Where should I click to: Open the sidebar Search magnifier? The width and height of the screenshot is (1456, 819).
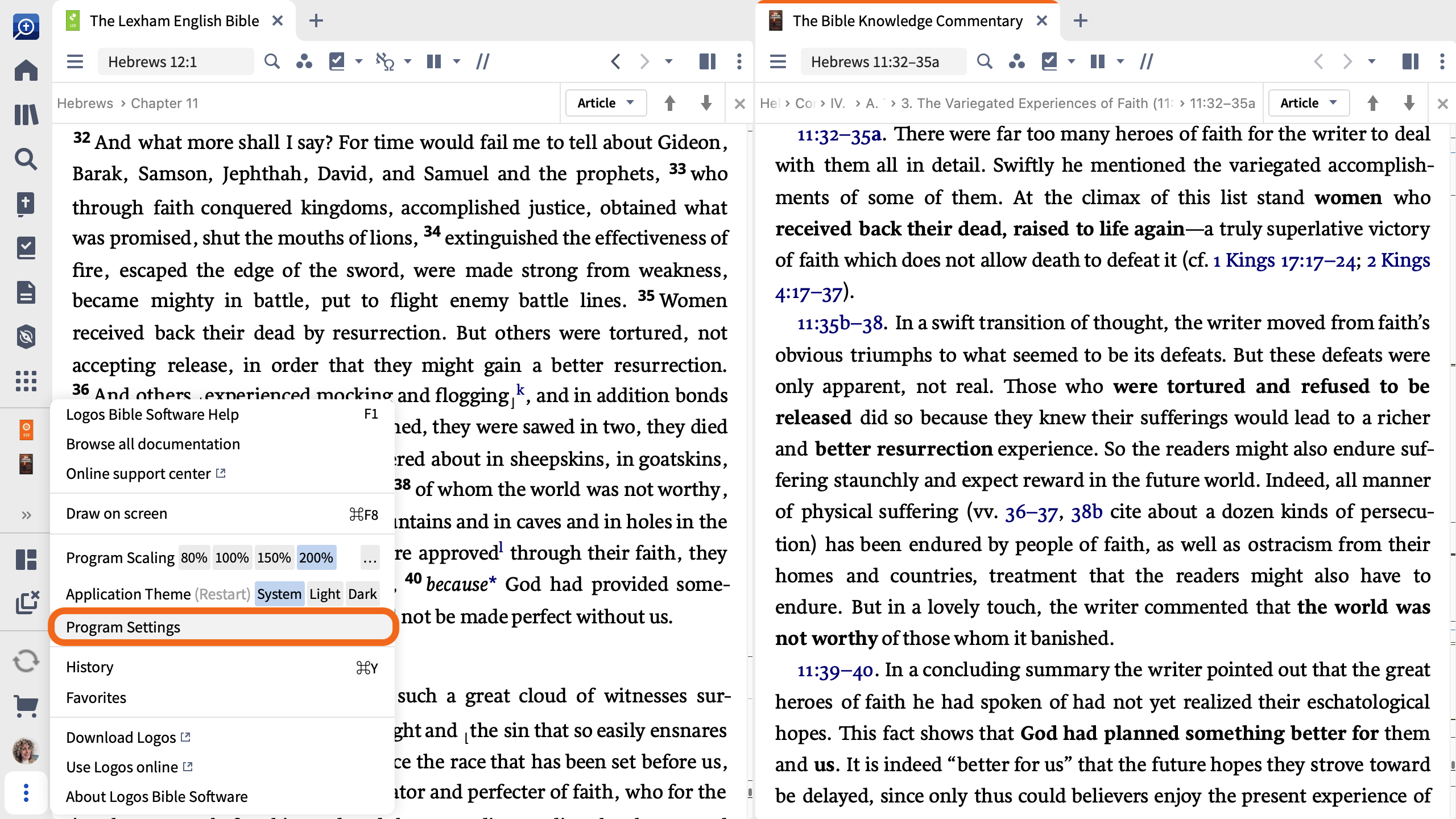pyautogui.click(x=26, y=159)
